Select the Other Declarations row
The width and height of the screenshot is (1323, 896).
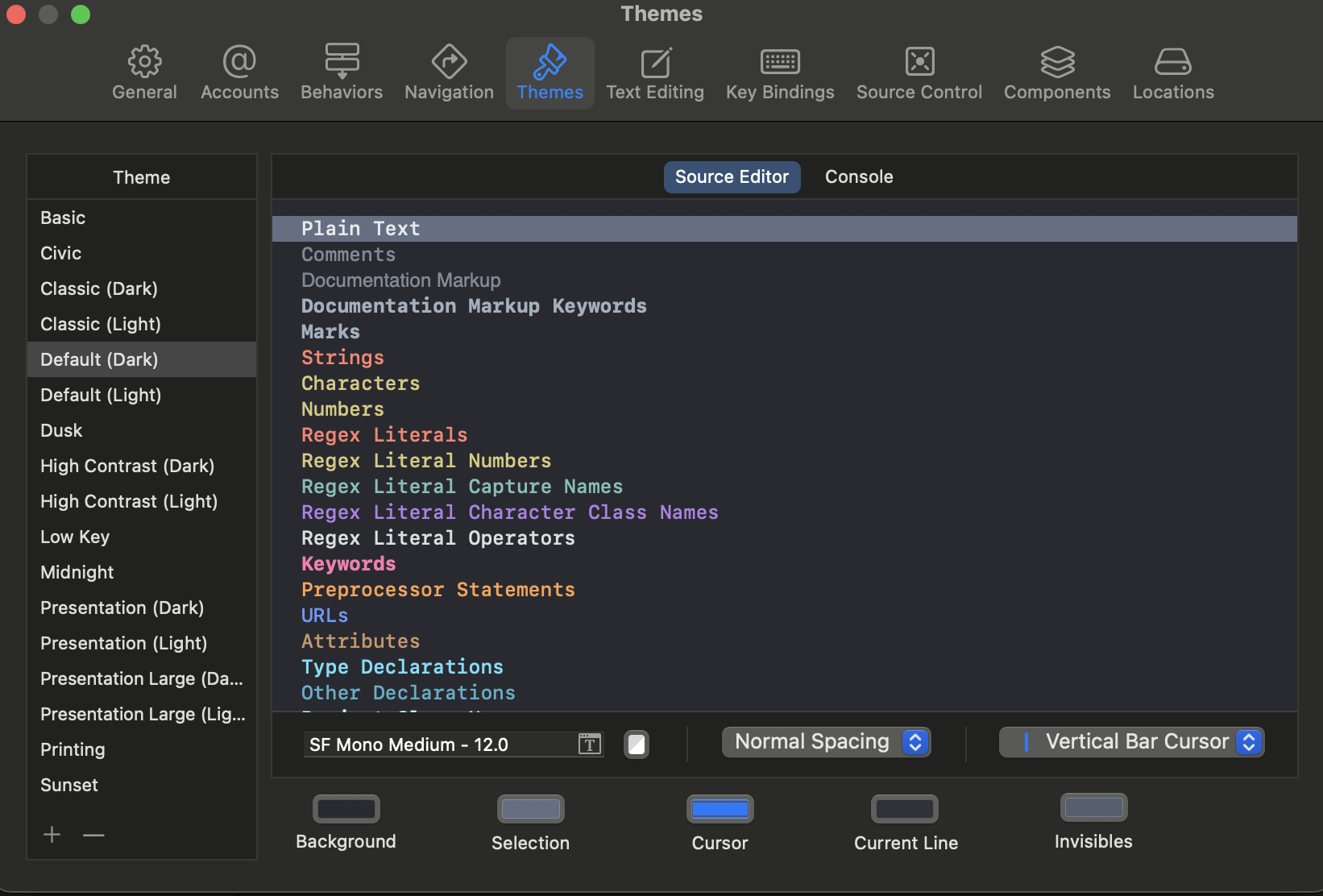click(785, 693)
